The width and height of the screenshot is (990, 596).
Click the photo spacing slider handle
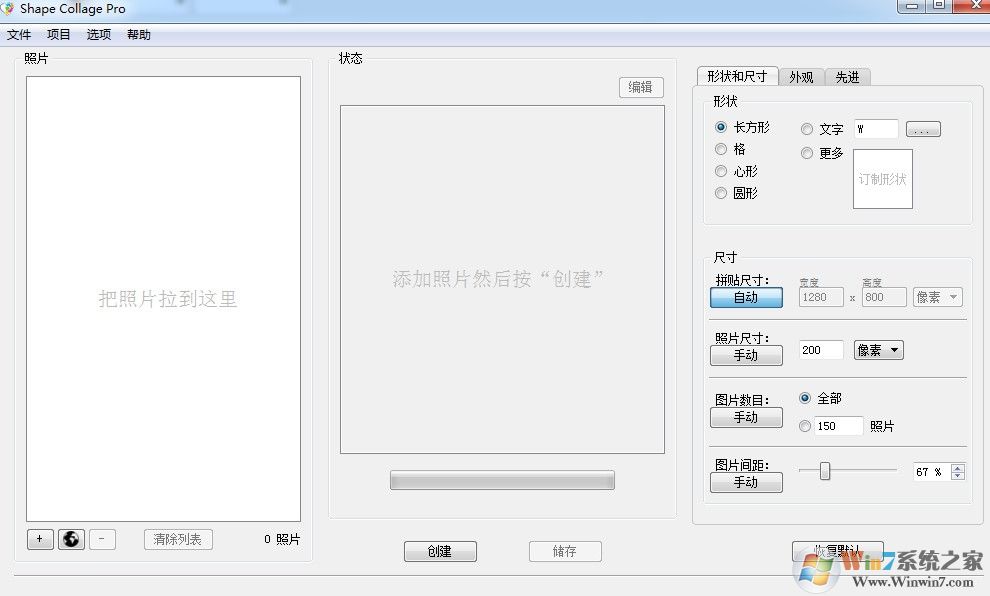(825, 470)
